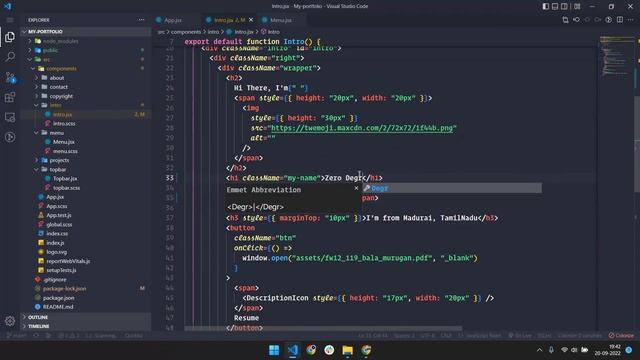Screen dimensions: 640x360
Task: Click the split editor icon
Action: point(620,20)
